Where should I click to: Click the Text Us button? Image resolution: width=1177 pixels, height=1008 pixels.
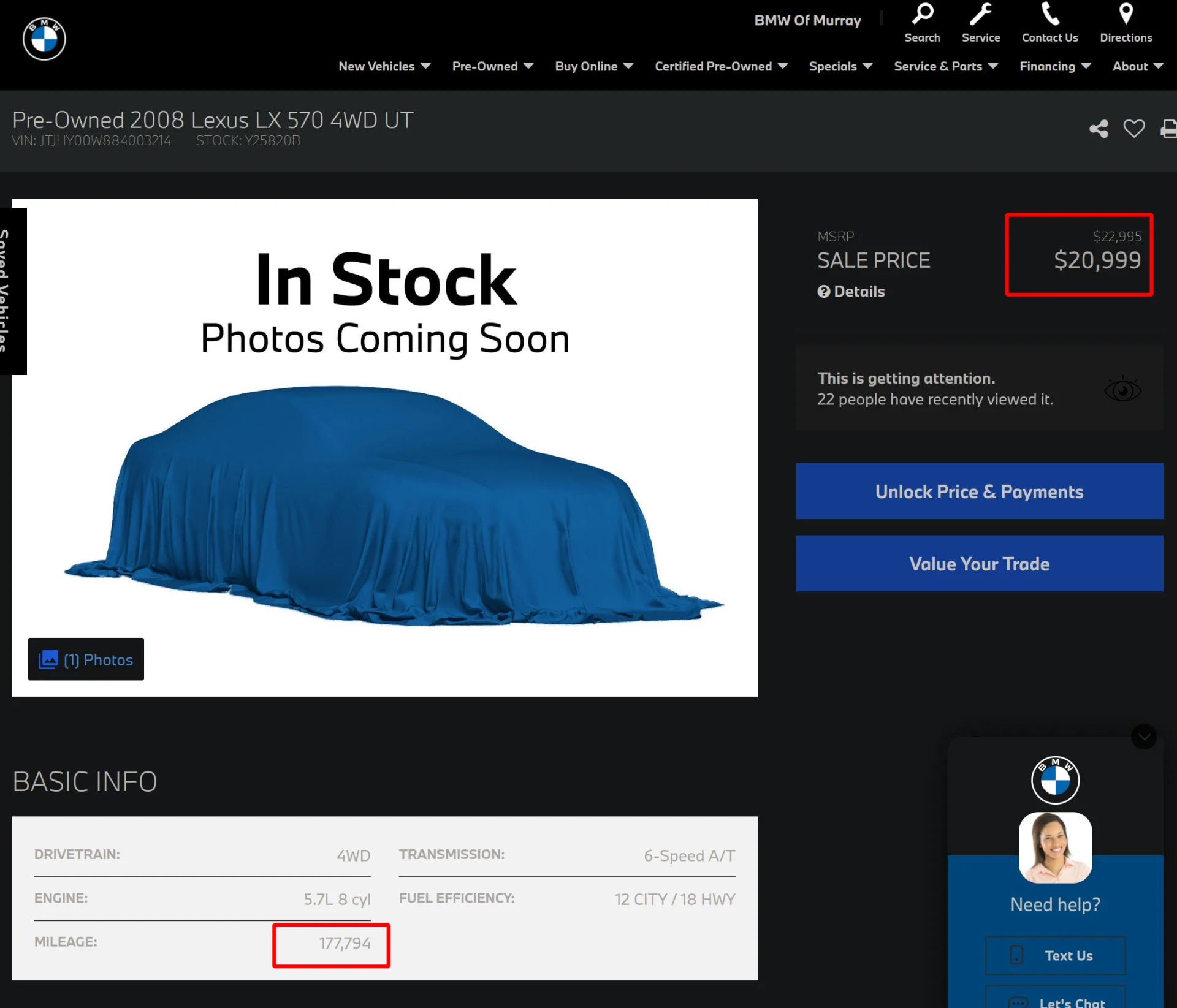[x=1055, y=955]
